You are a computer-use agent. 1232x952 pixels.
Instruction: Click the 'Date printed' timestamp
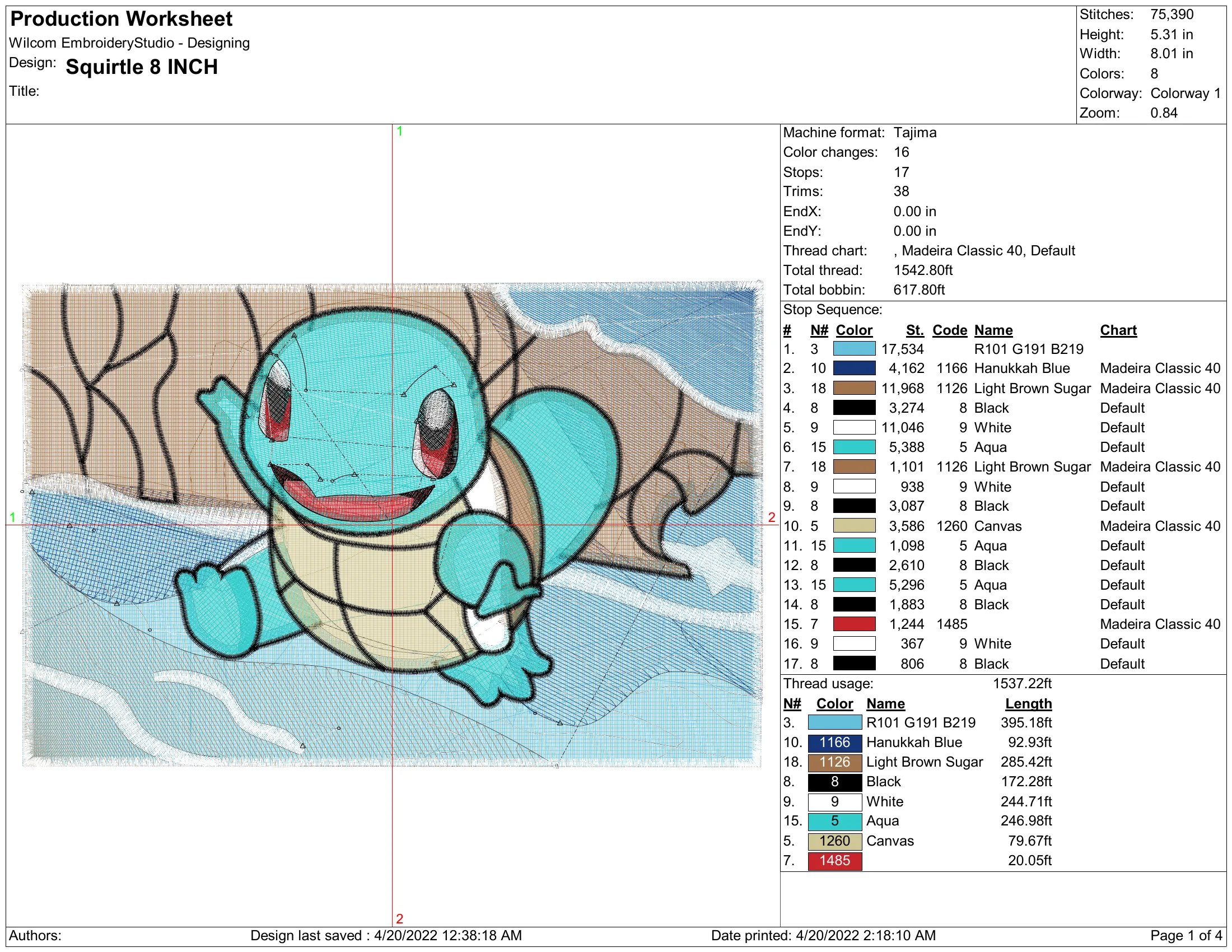(823, 936)
